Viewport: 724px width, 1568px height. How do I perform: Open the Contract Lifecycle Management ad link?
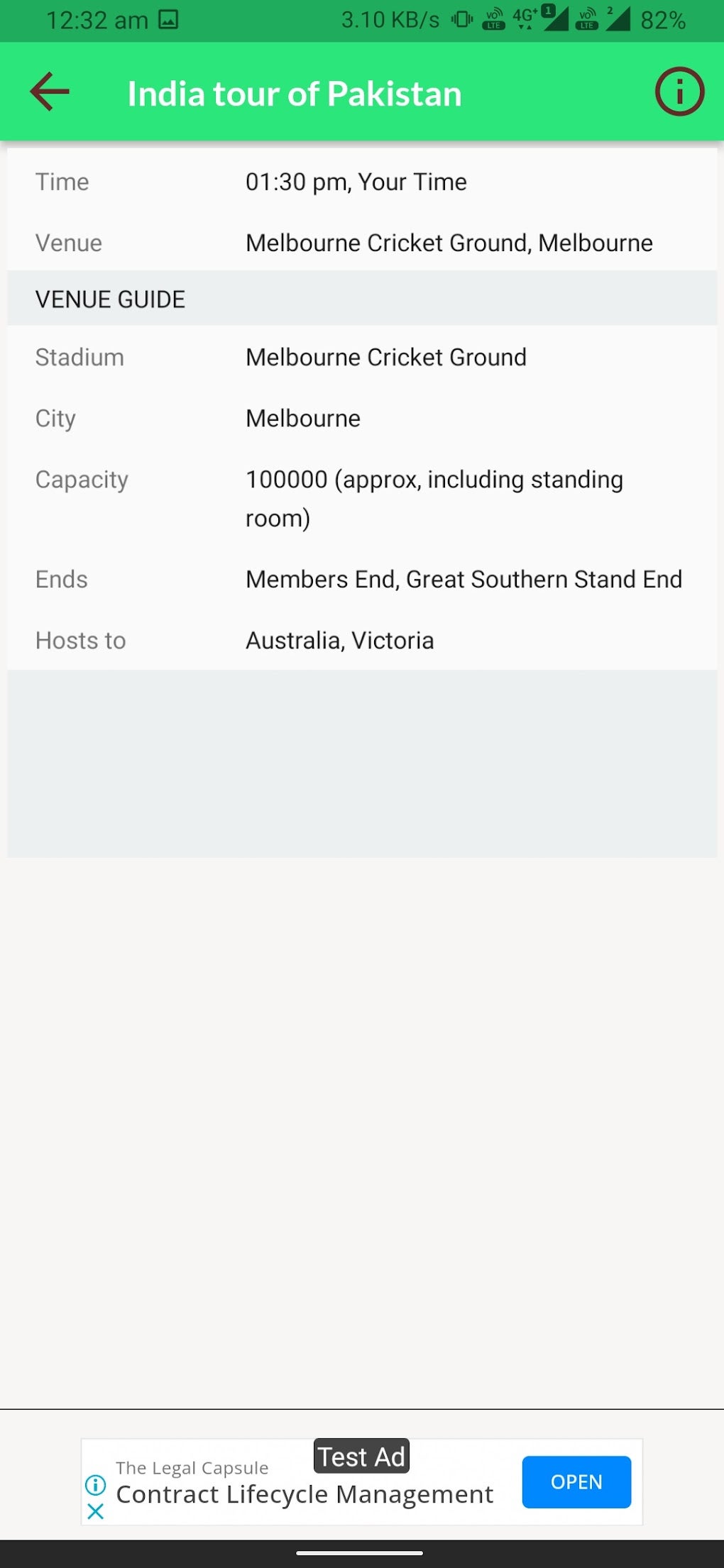click(305, 1494)
